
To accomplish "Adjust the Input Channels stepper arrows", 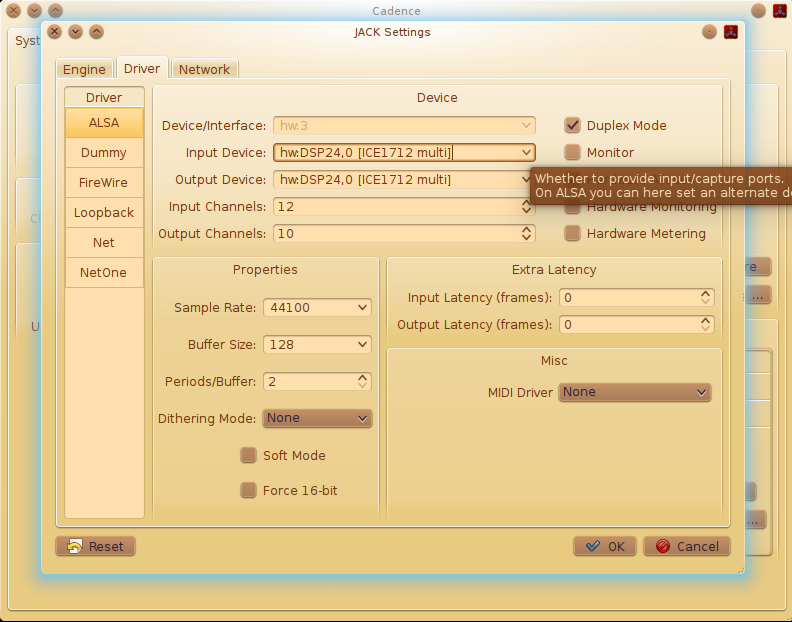I will click(526, 207).
